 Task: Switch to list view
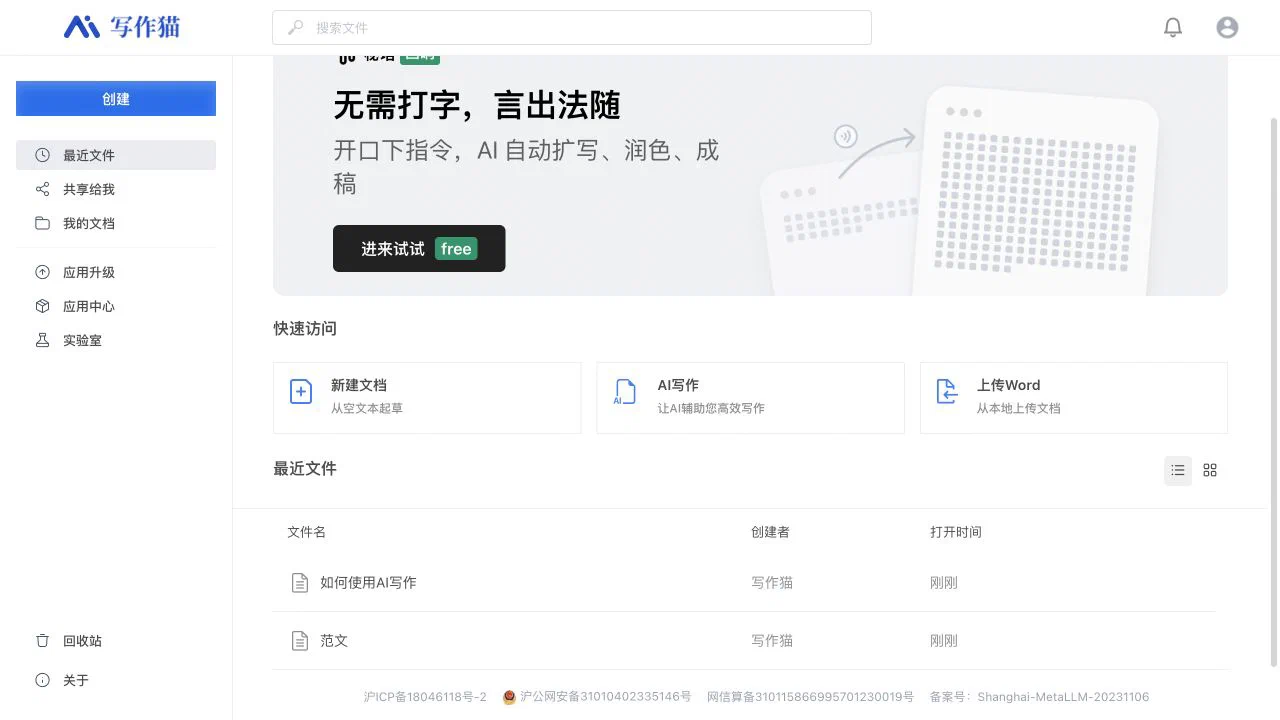click(x=1178, y=470)
